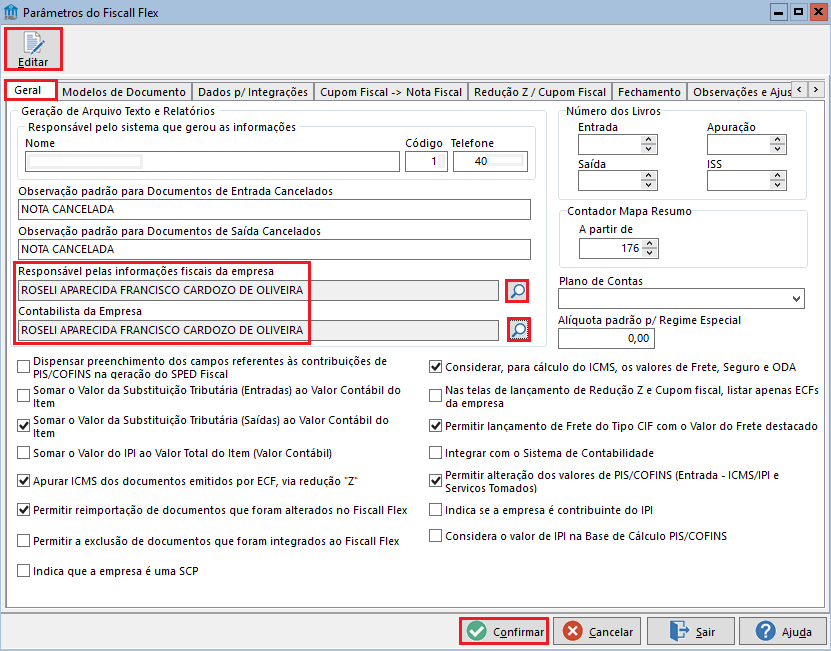Click the green Confirmar button

pyautogui.click(x=503, y=631)
